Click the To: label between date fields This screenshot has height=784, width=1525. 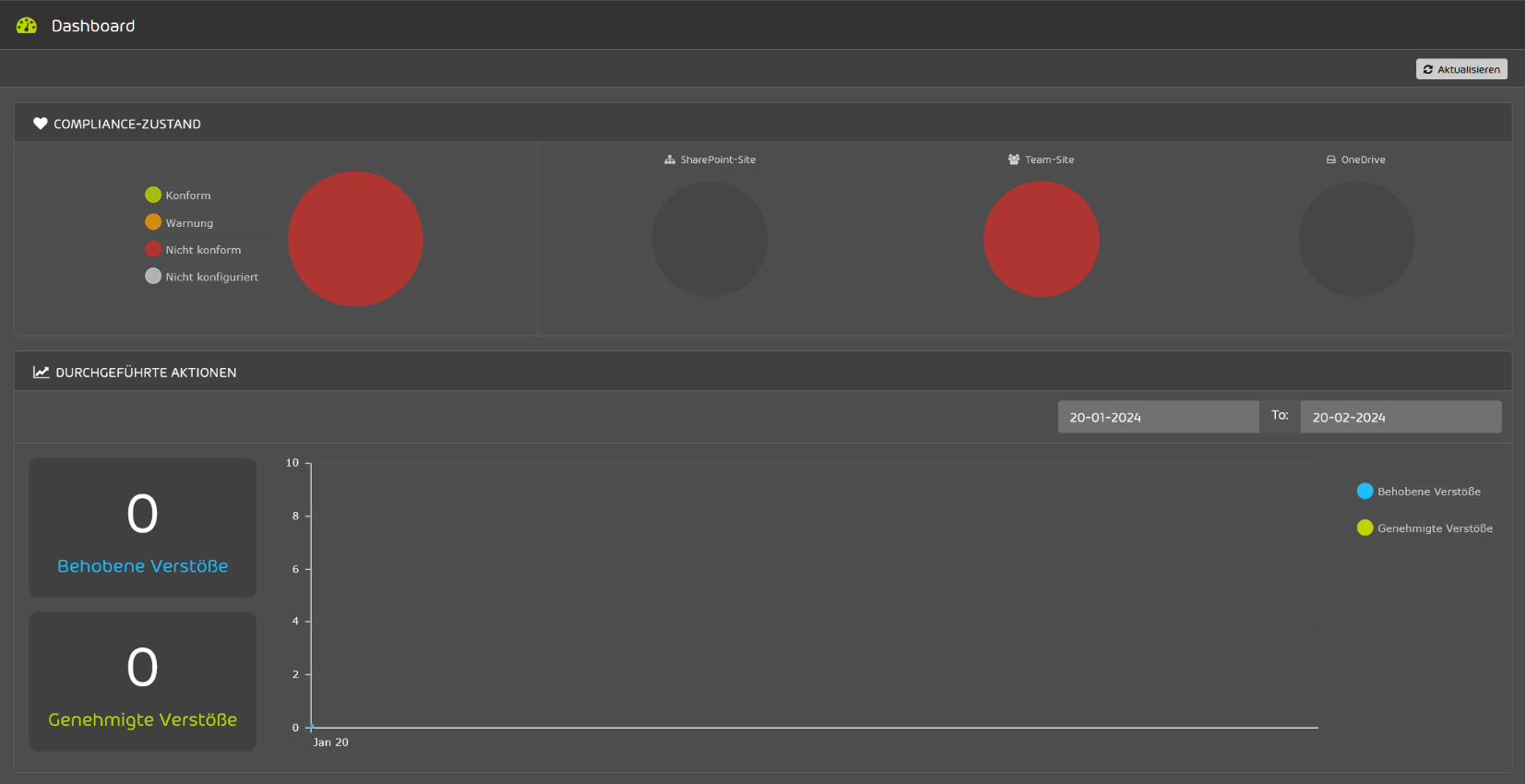1280,415
